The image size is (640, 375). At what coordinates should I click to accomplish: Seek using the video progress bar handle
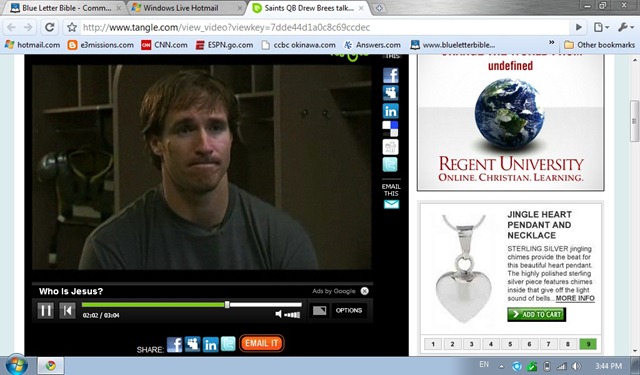[x=227, y=304]
